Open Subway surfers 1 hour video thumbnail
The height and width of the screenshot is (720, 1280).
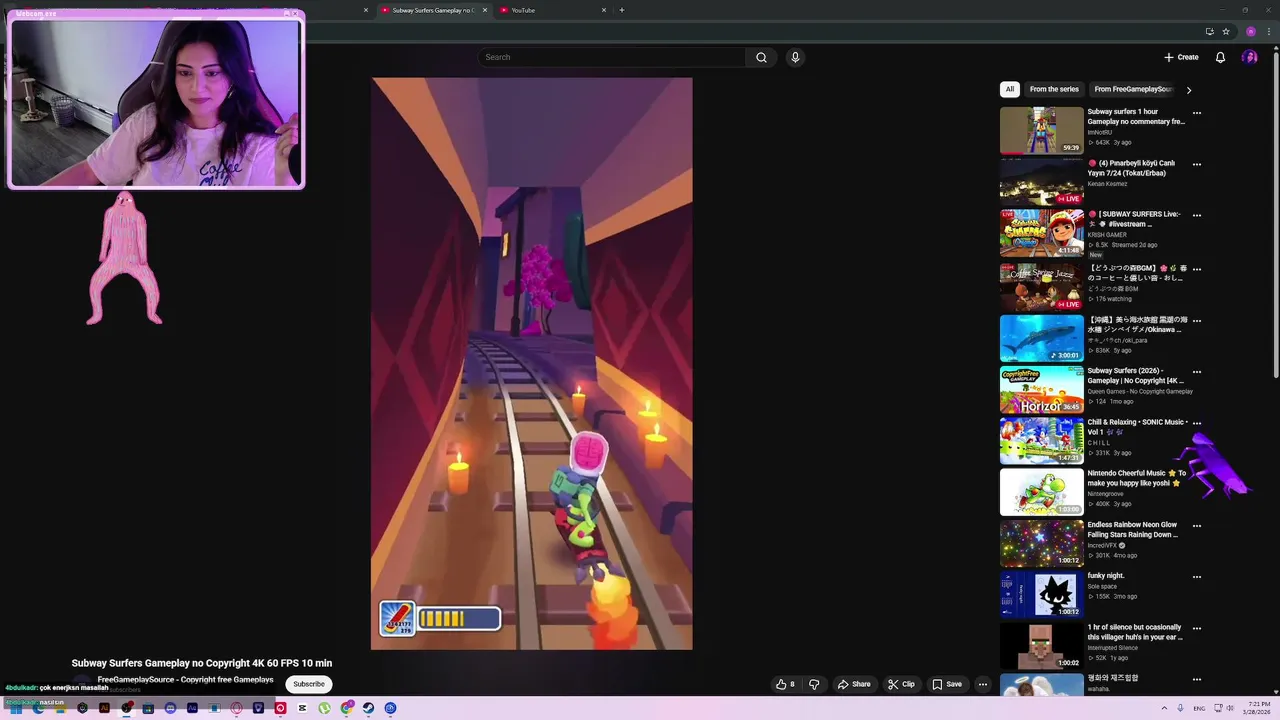coord(1042,130)
